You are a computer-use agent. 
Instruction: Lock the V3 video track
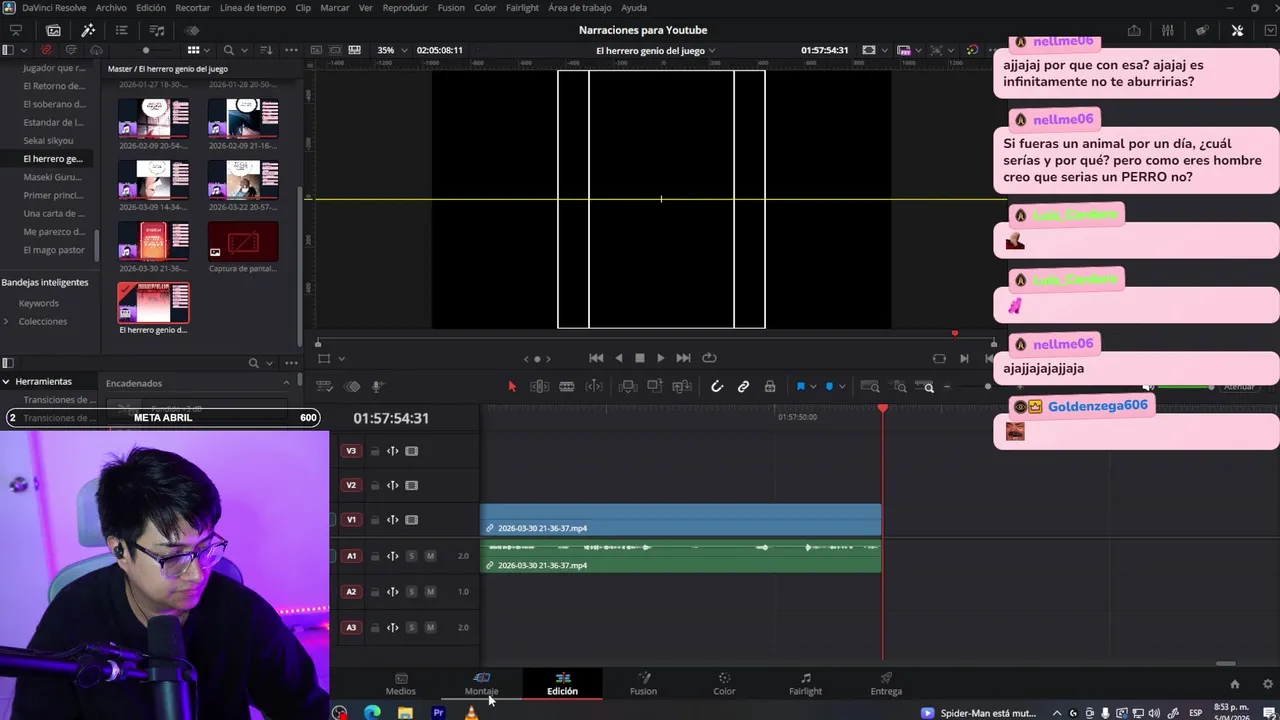point(375,451)
